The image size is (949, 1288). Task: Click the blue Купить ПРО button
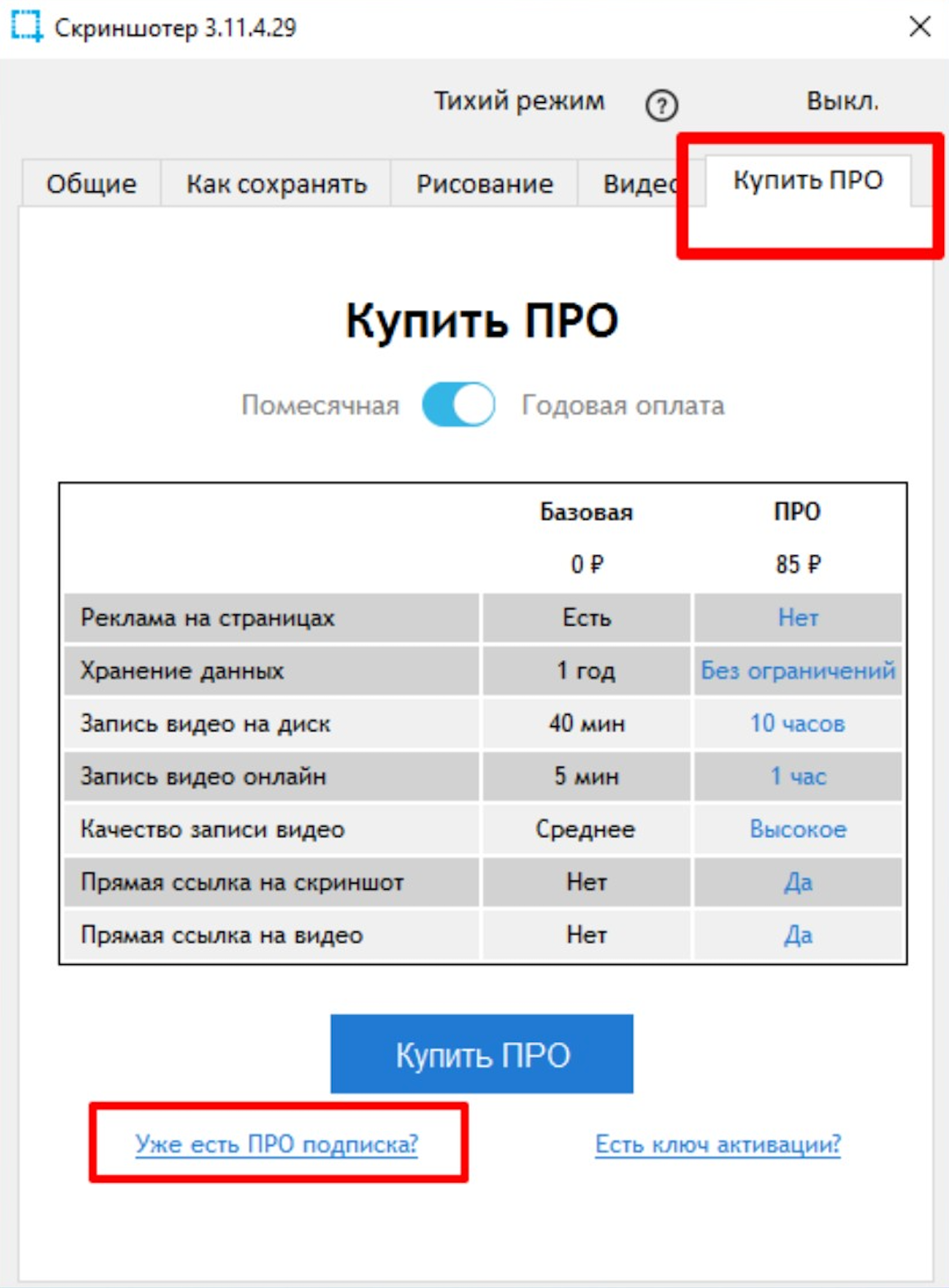[481, 1054]
